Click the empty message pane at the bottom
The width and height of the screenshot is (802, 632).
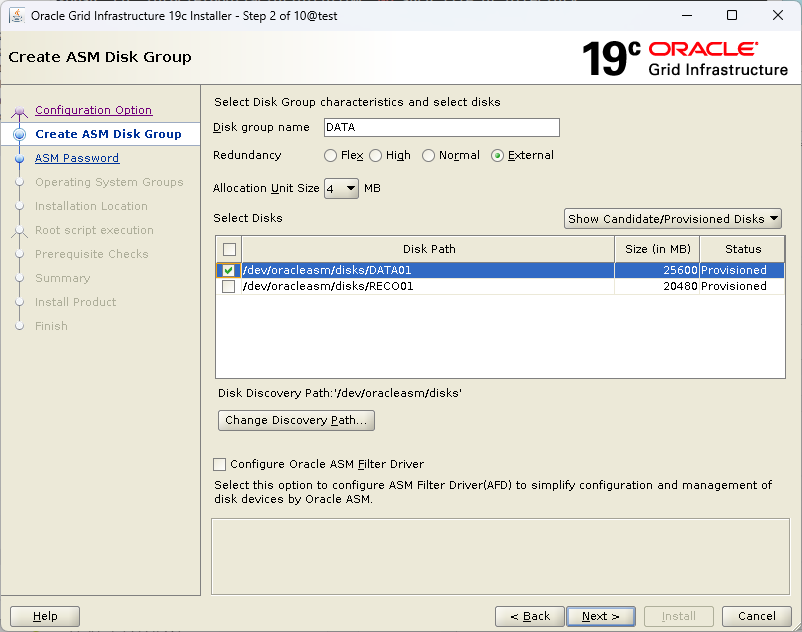click(500, 557)
